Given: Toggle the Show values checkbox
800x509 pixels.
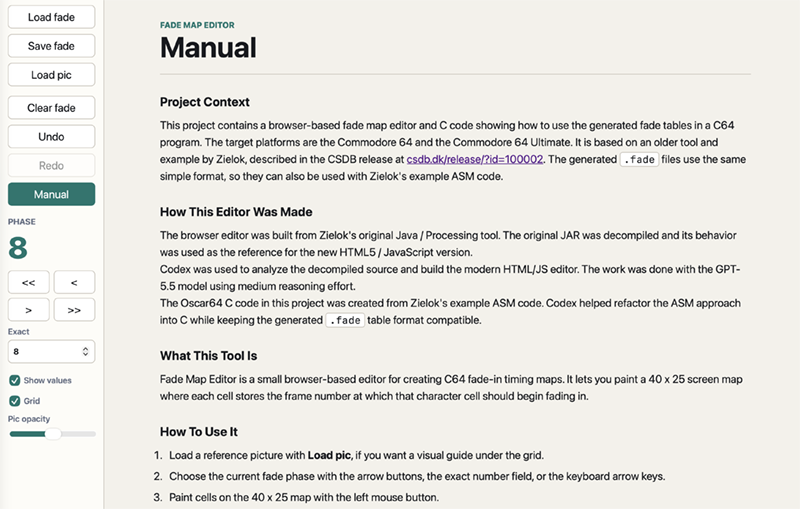Looking at the screenshot, I should tap(15, 380).
